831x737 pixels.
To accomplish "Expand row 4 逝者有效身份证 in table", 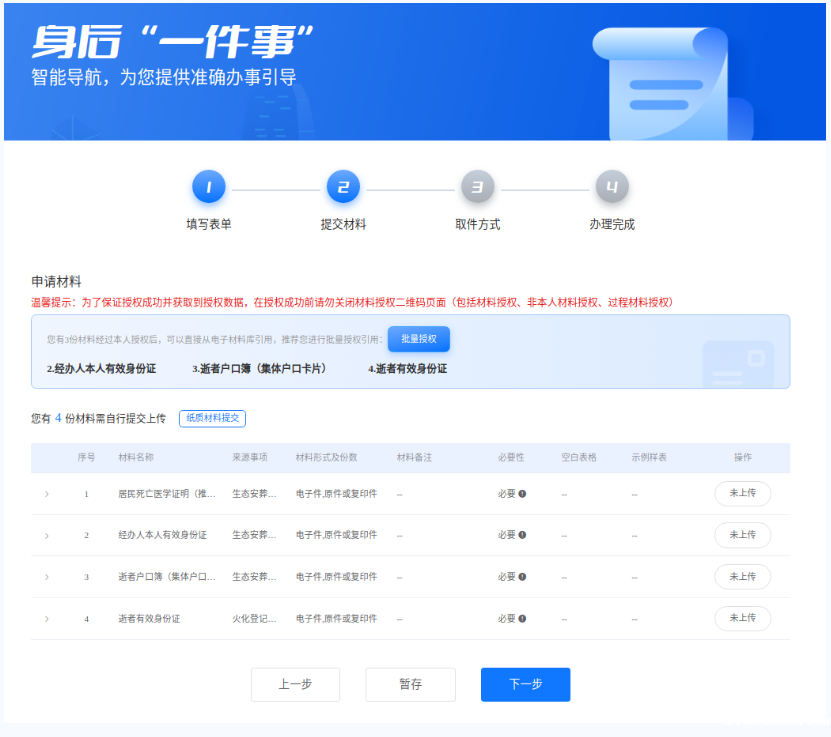I will click(x=46, y=619).
